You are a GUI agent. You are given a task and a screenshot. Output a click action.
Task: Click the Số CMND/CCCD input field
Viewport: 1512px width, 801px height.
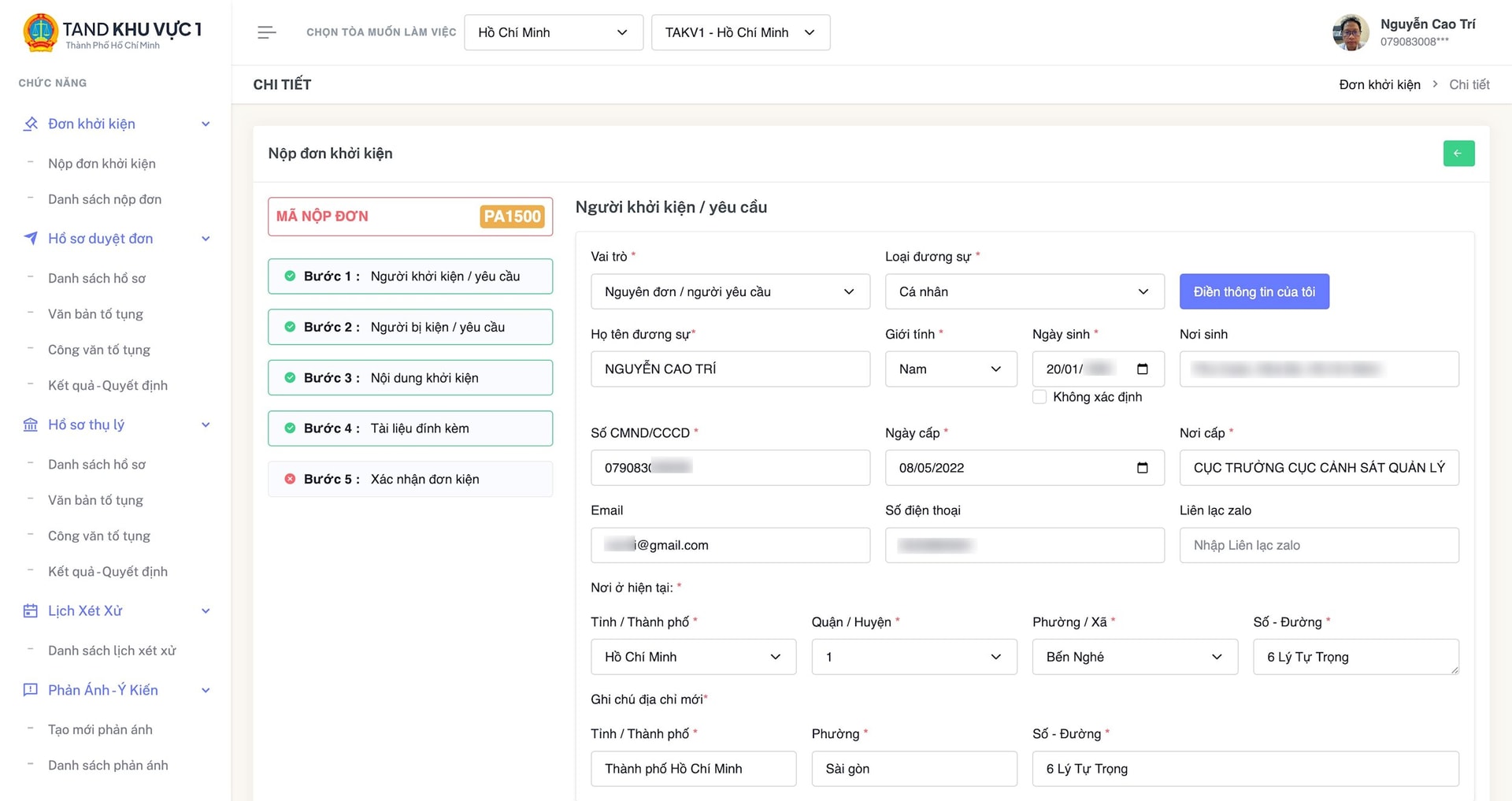[x=730, y=468]
